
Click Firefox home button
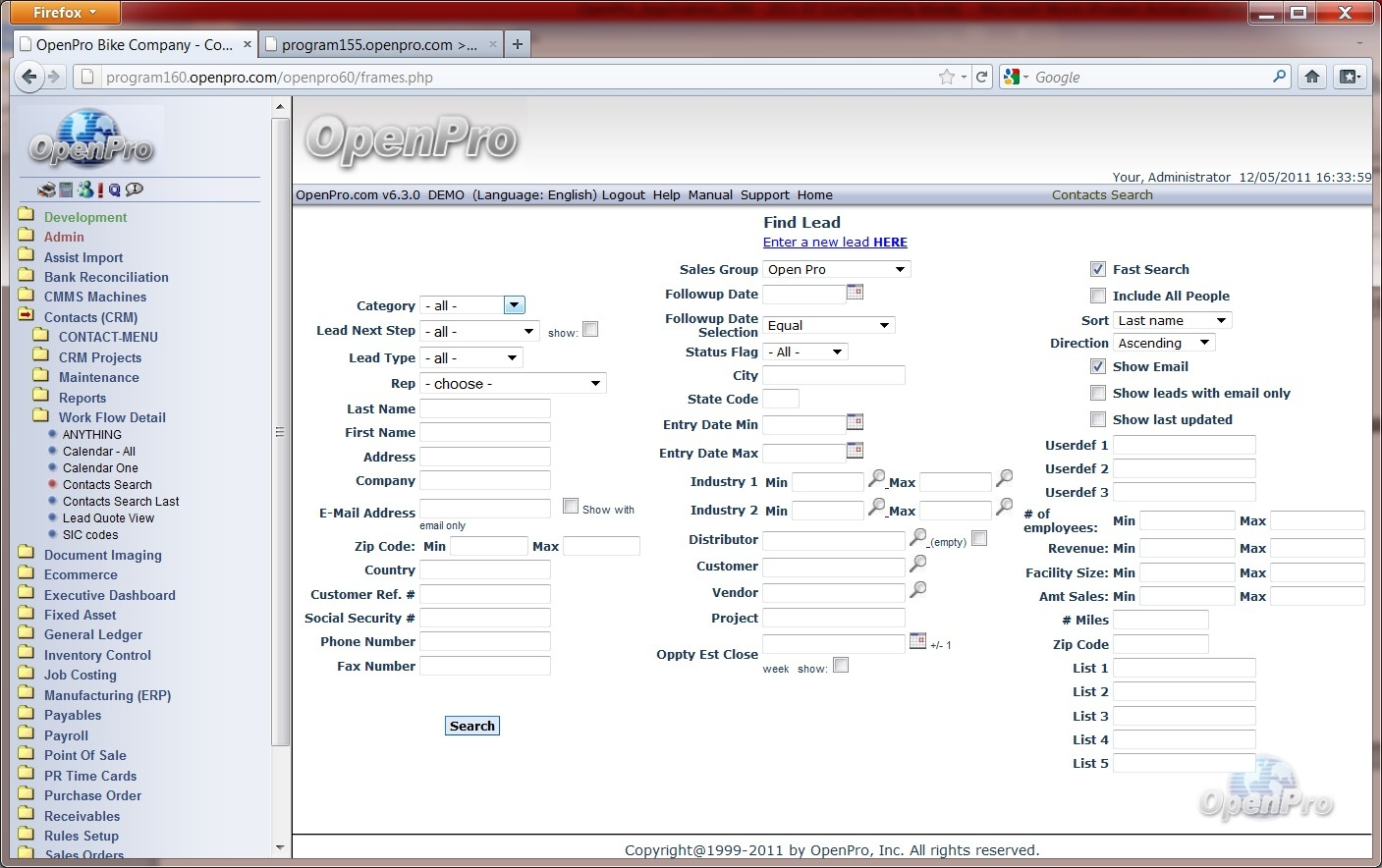coord(1311,77)
